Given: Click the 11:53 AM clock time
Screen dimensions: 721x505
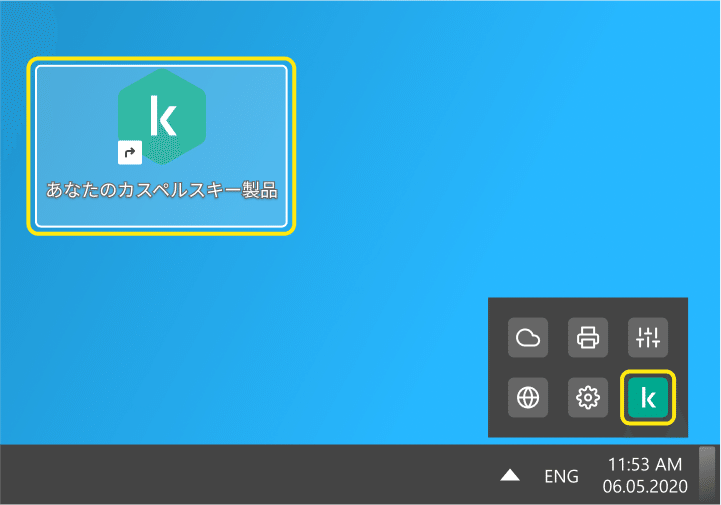Looking at the screenshot, I should [644, 464].
